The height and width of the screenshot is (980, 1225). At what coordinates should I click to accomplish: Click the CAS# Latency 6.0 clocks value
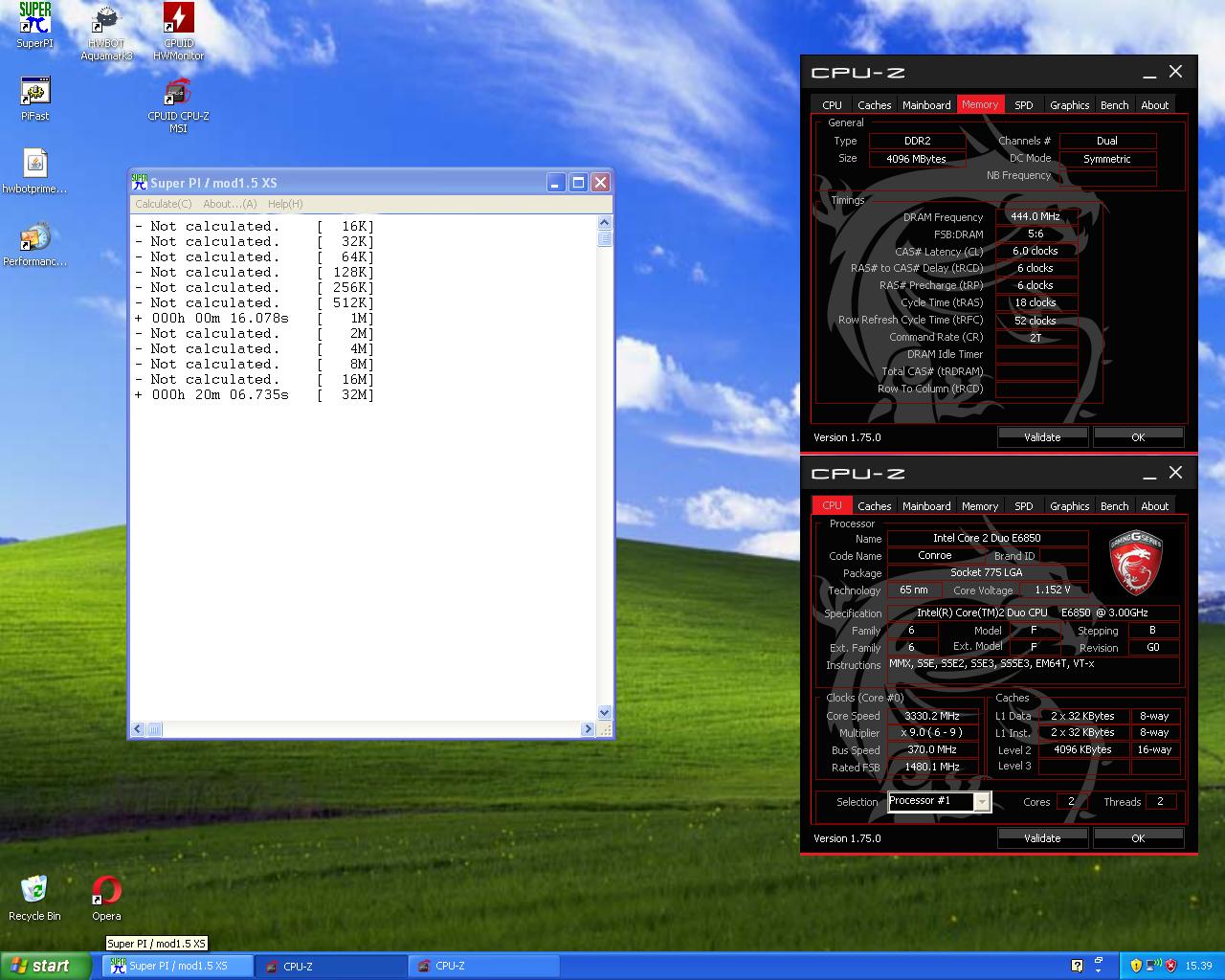(x=1036, y=252)
